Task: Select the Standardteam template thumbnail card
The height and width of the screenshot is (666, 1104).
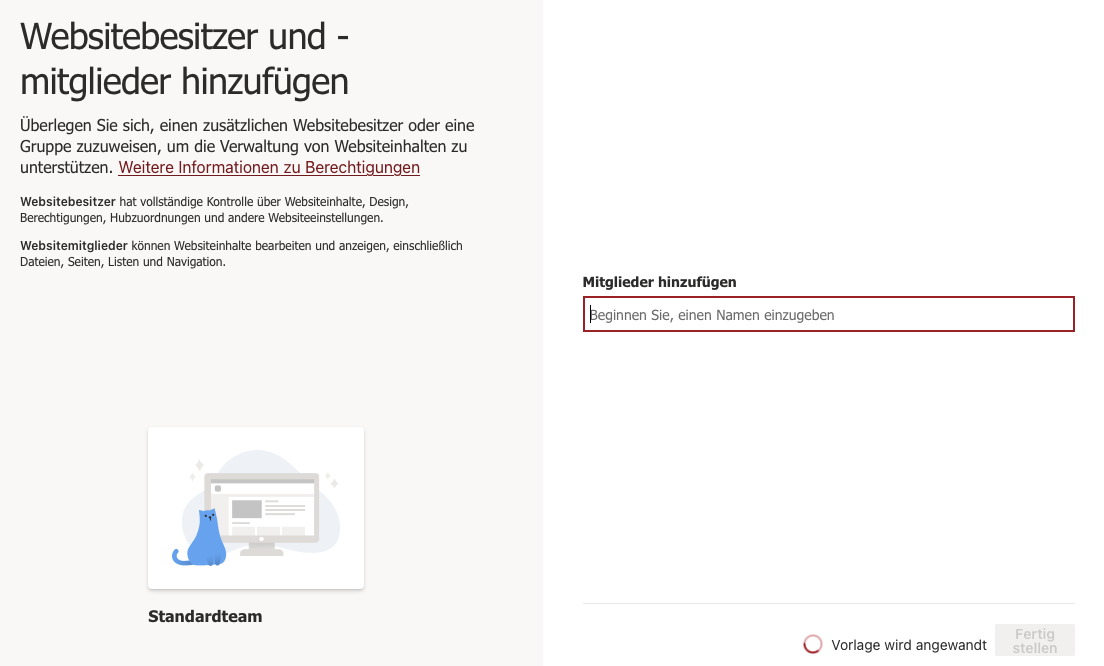Action: coord(256,508)
